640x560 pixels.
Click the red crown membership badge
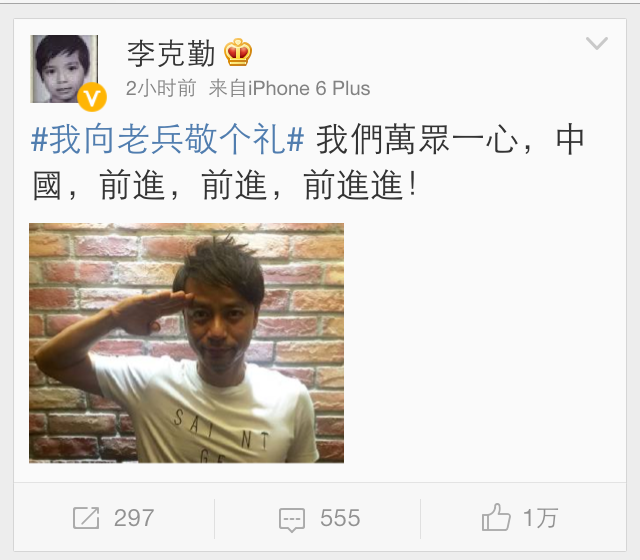238,52
